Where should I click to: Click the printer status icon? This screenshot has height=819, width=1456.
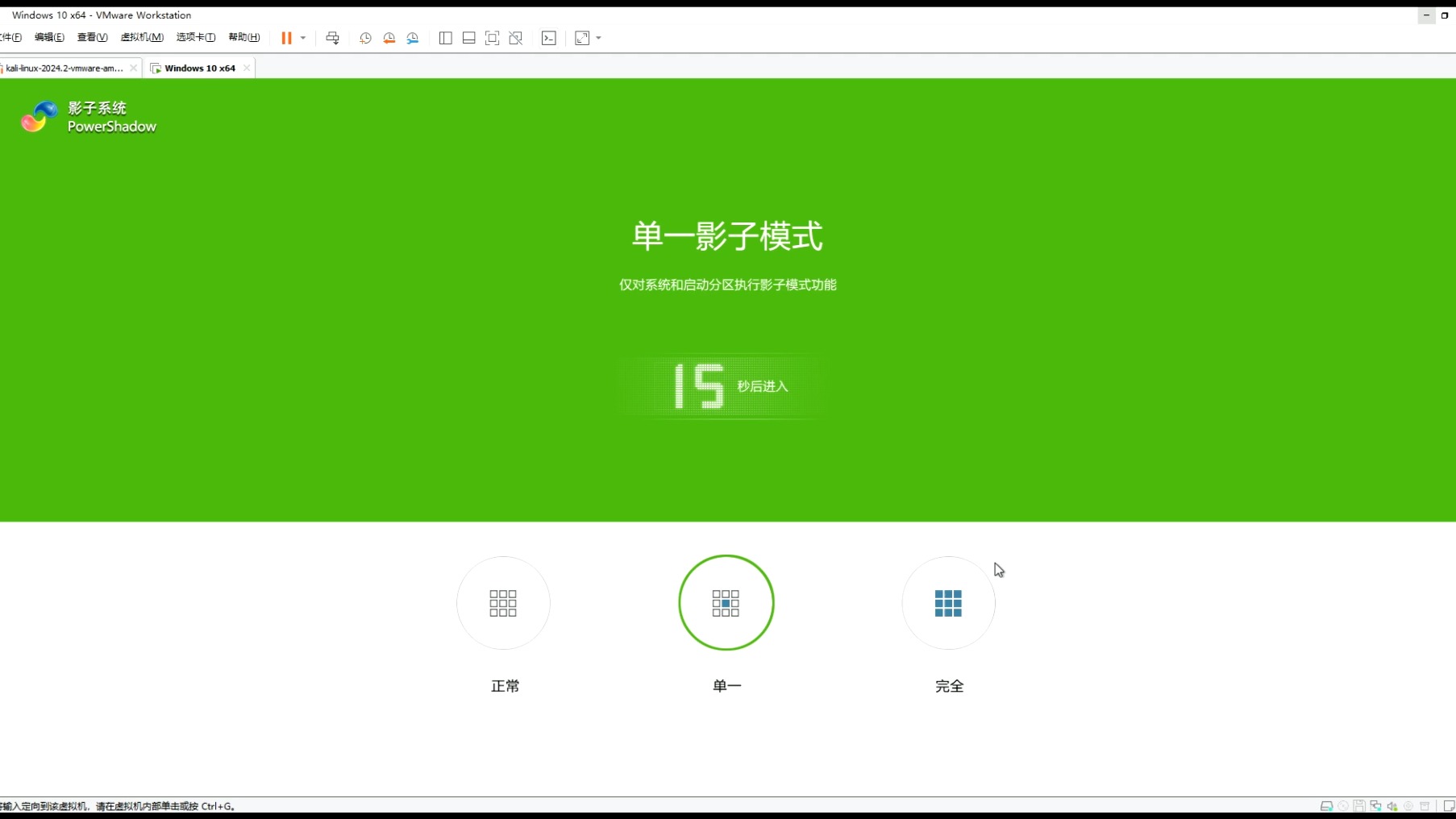[x=1425, y=806]
